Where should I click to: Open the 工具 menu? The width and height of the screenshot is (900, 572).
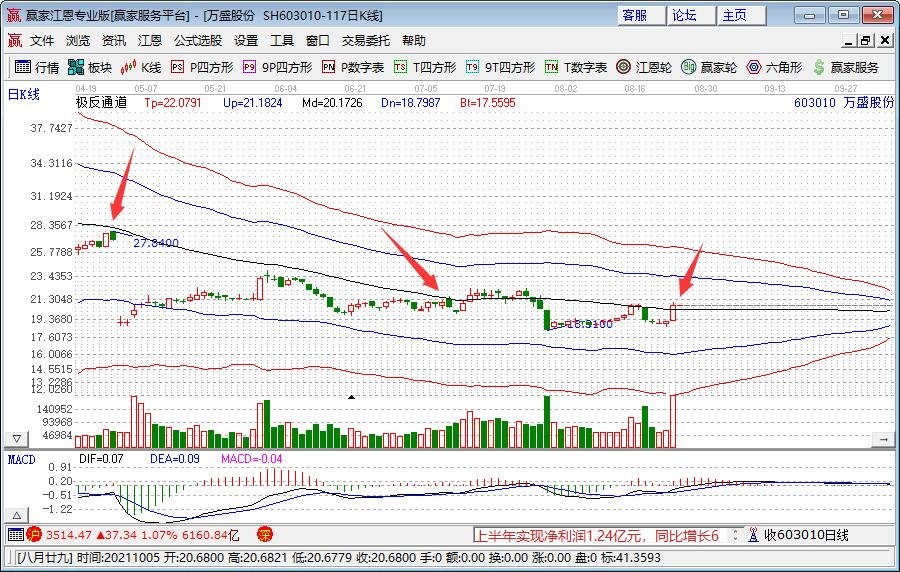282,41
